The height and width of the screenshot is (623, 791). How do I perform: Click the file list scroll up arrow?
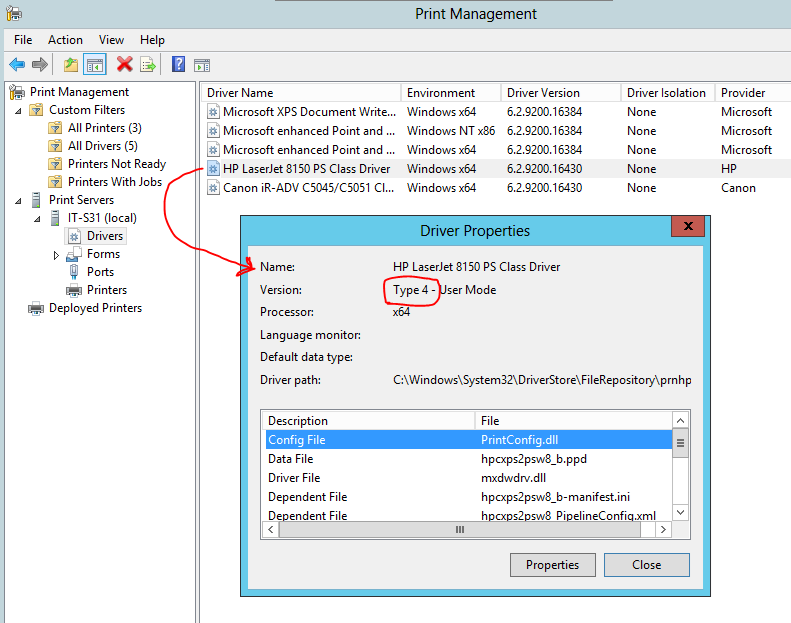[681, 420]
